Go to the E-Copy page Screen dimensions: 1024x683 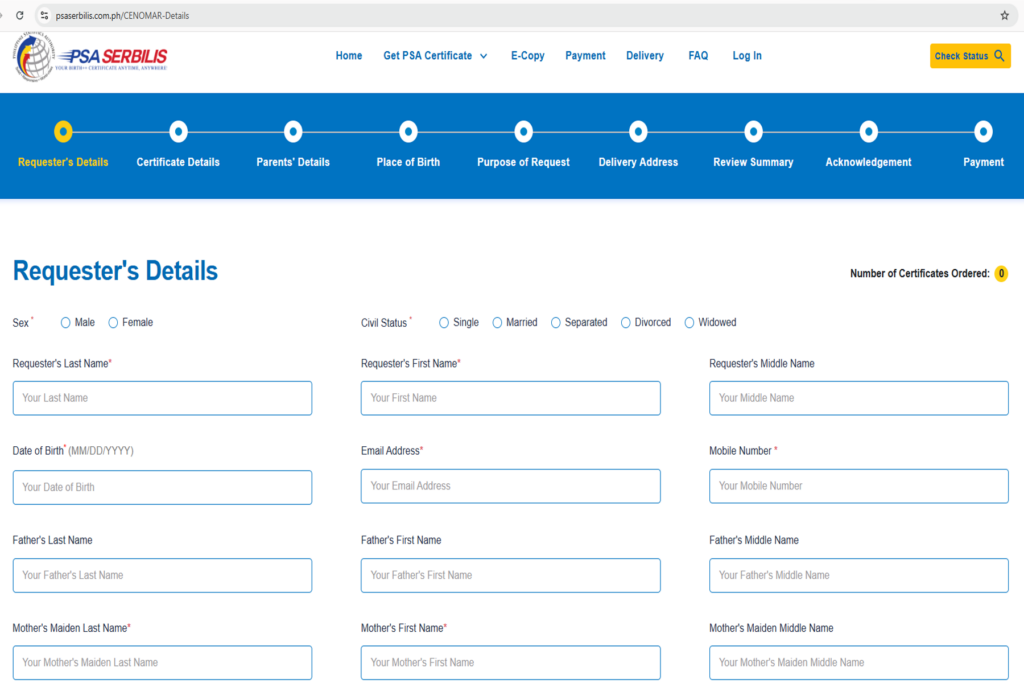pos(528,56)
